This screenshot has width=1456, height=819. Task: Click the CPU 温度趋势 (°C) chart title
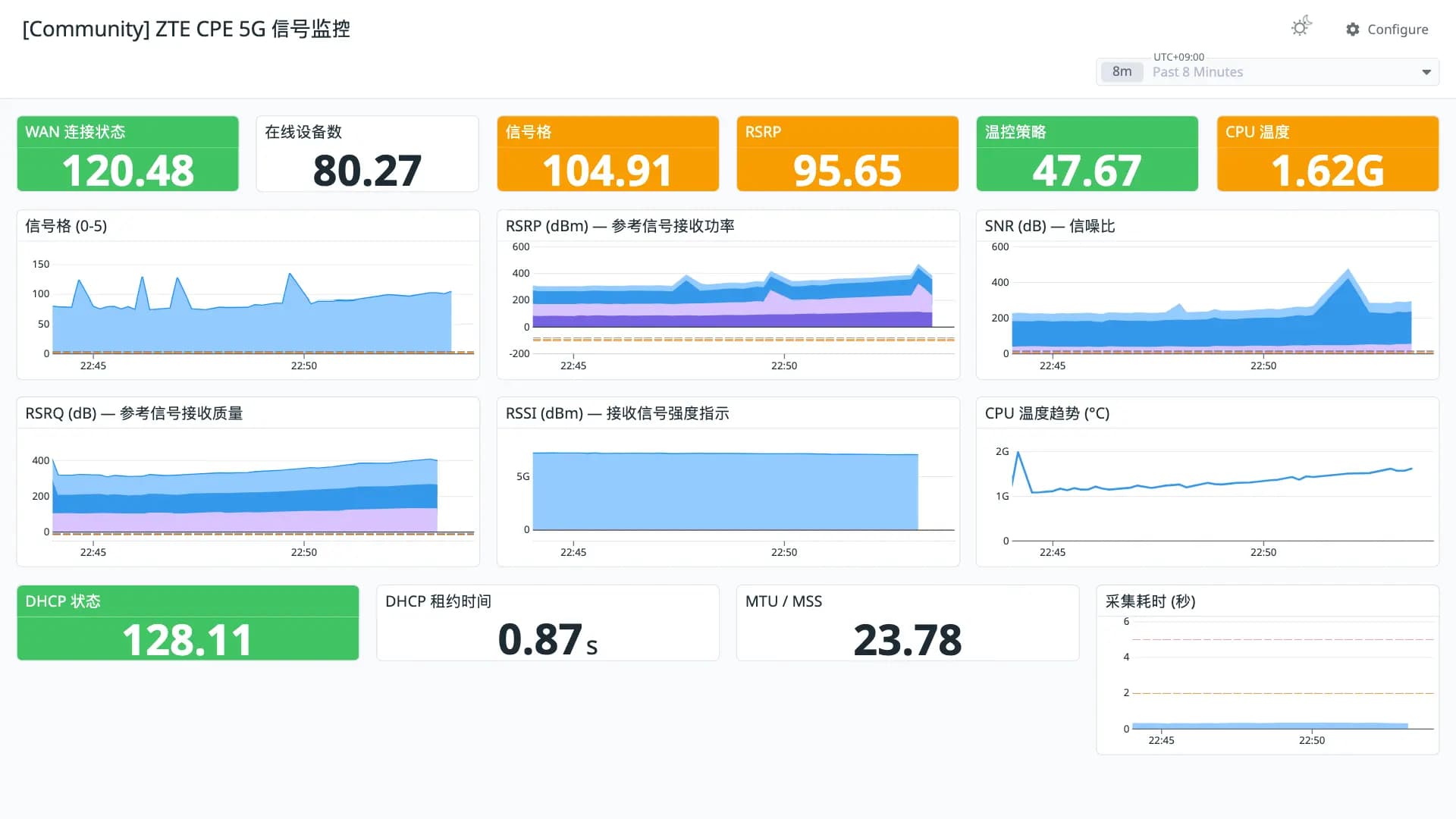1046,413
